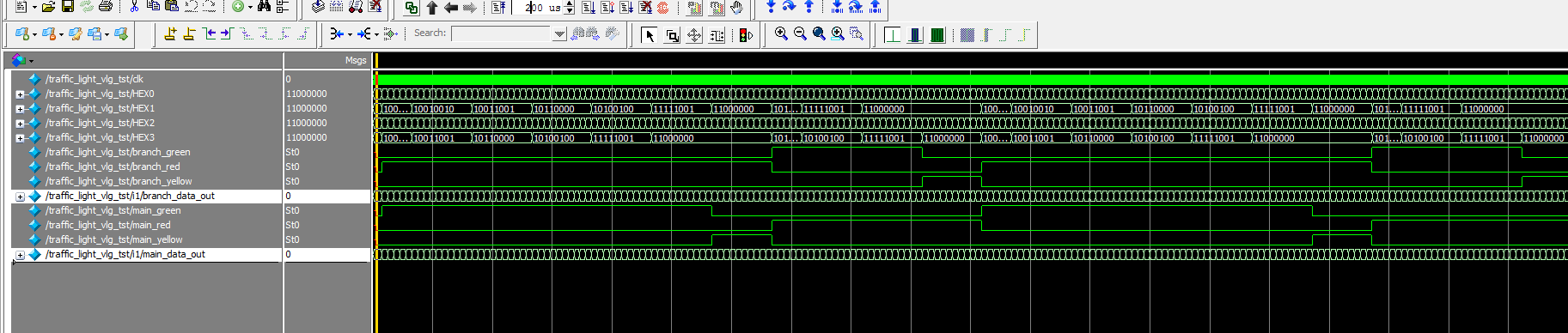Click the black Up arrow icon
Screen dimensions: 1568x333
(x=431, y=8)
